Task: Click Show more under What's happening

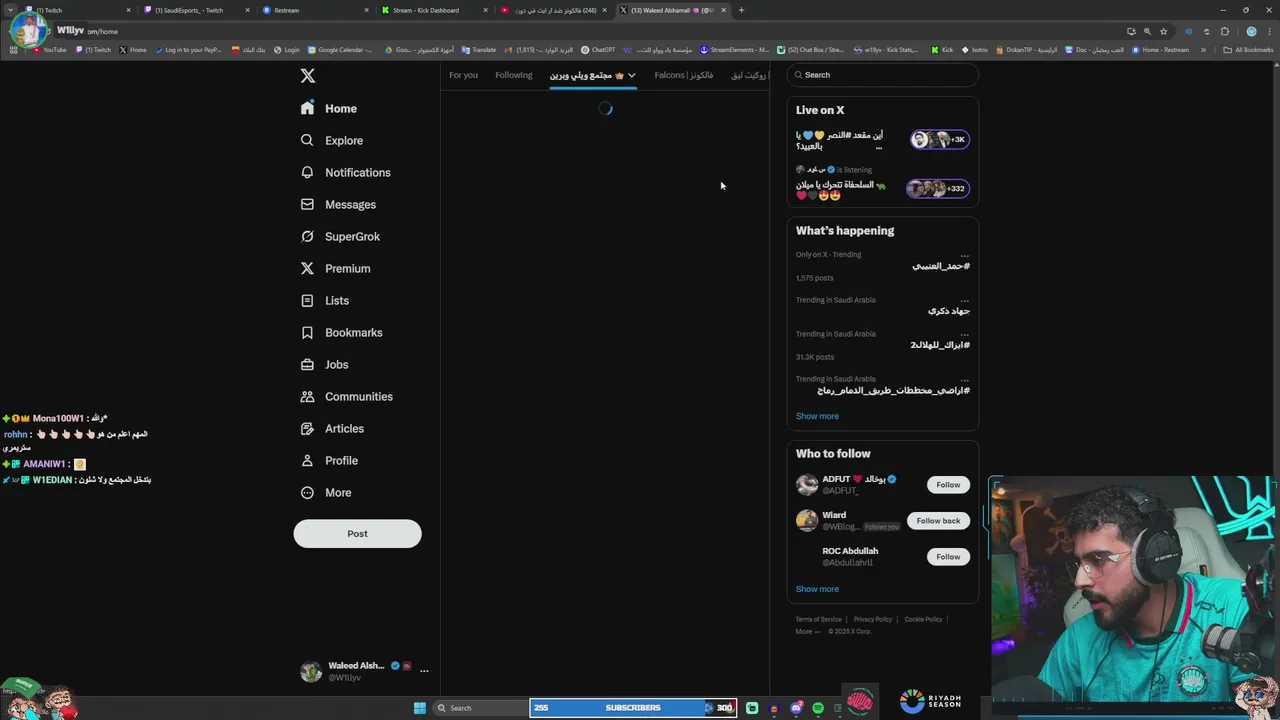Action: click(x=817, y=416)
